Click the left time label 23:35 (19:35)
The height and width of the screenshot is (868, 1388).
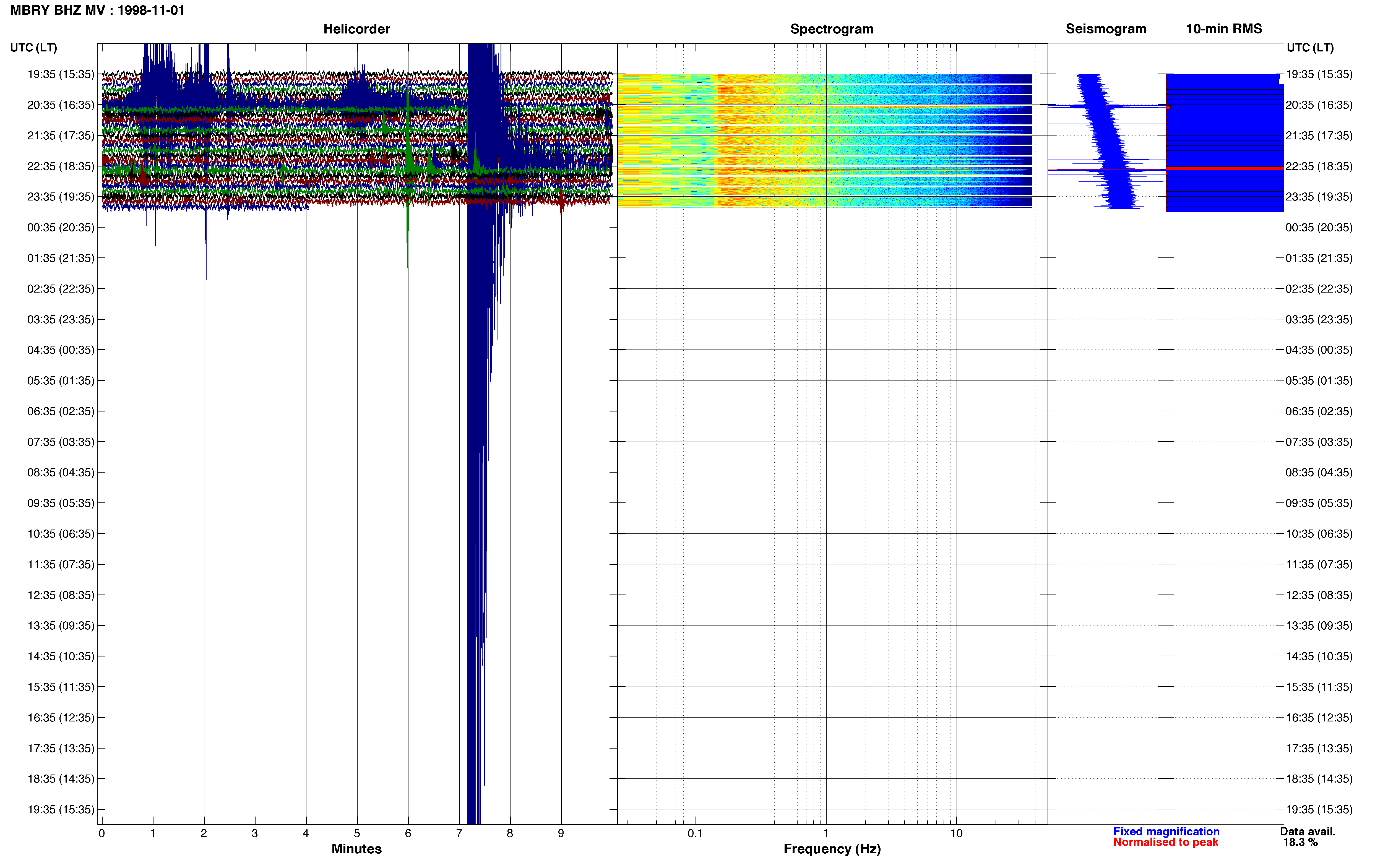point(61,197)
